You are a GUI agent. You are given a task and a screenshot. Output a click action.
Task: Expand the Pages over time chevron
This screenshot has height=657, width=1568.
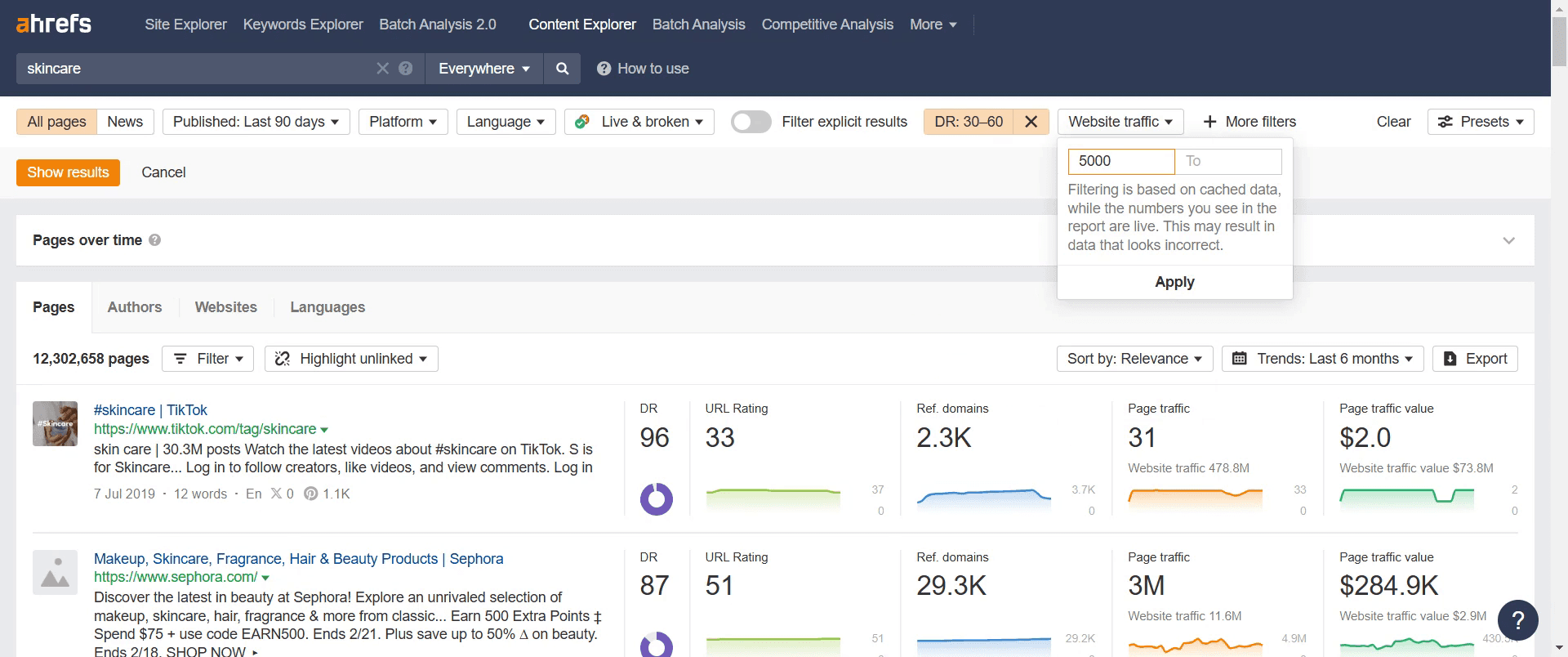pos(1508,240)
